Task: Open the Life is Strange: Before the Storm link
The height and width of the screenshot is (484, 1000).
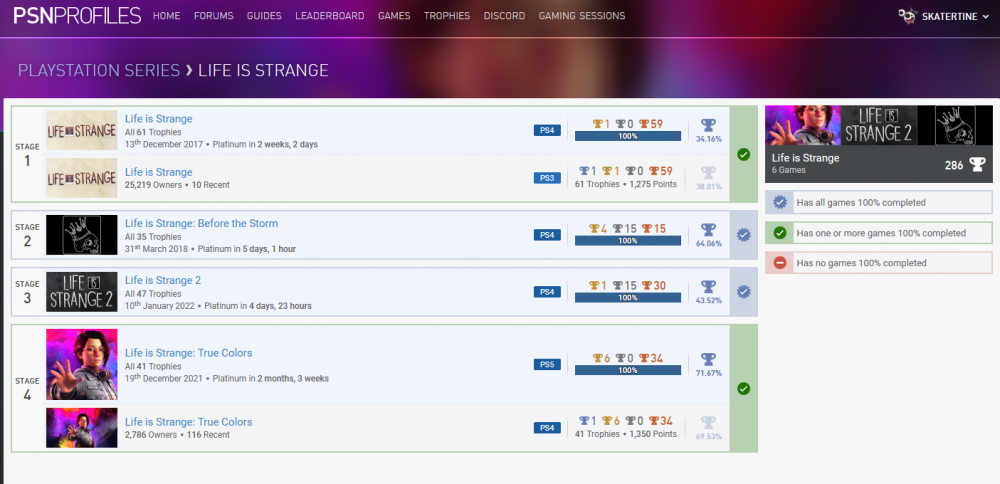Action: point(201,223)
